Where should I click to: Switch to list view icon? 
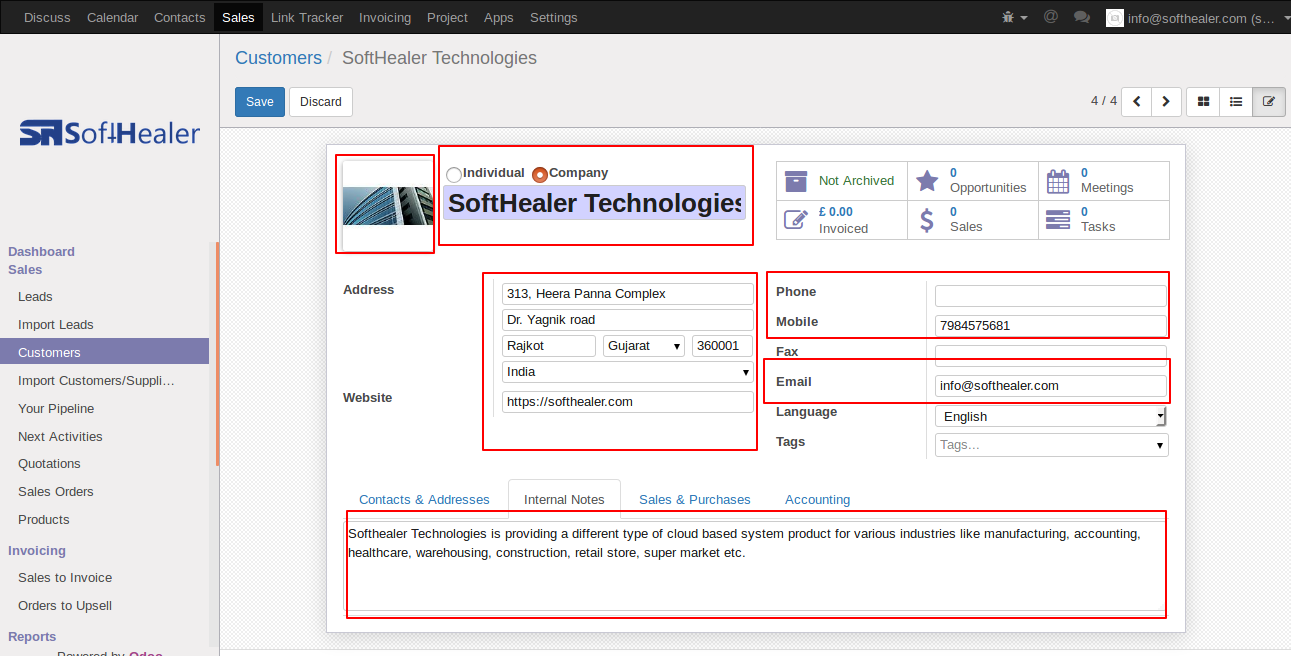click(1236, 101)
